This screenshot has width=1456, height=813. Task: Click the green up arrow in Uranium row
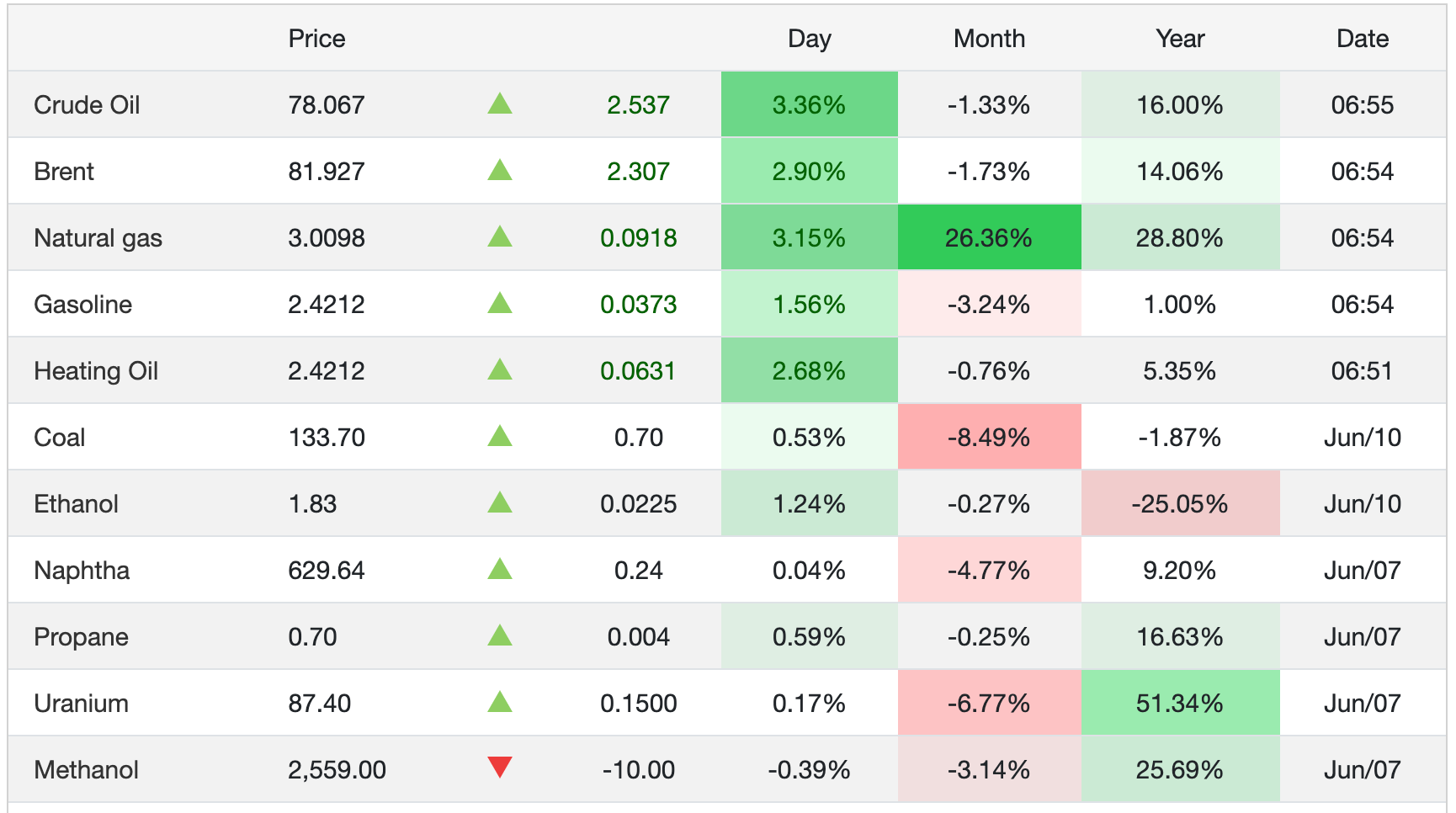(x=500, y=702)
